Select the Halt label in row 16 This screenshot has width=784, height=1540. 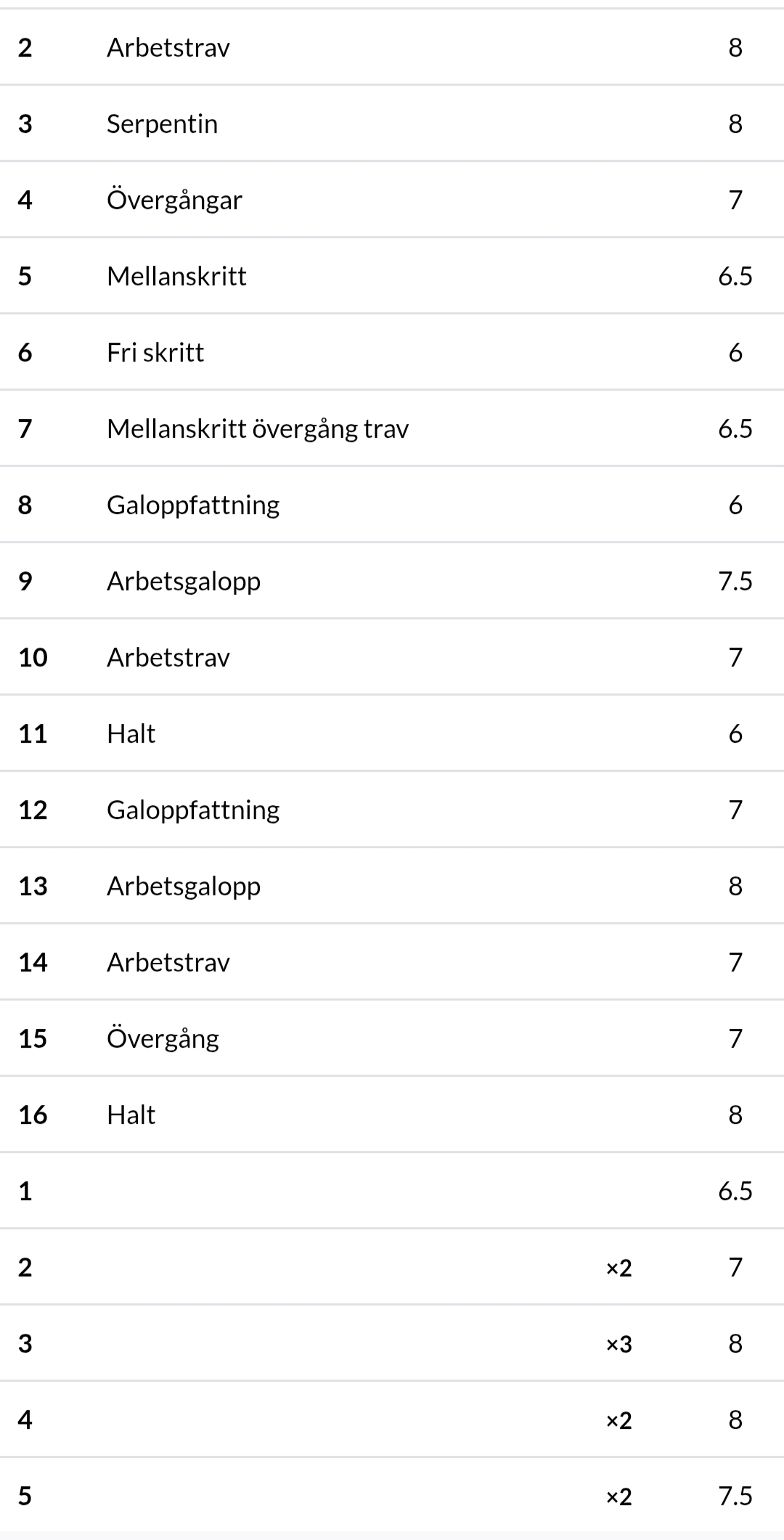click(x=131, y=1115)
